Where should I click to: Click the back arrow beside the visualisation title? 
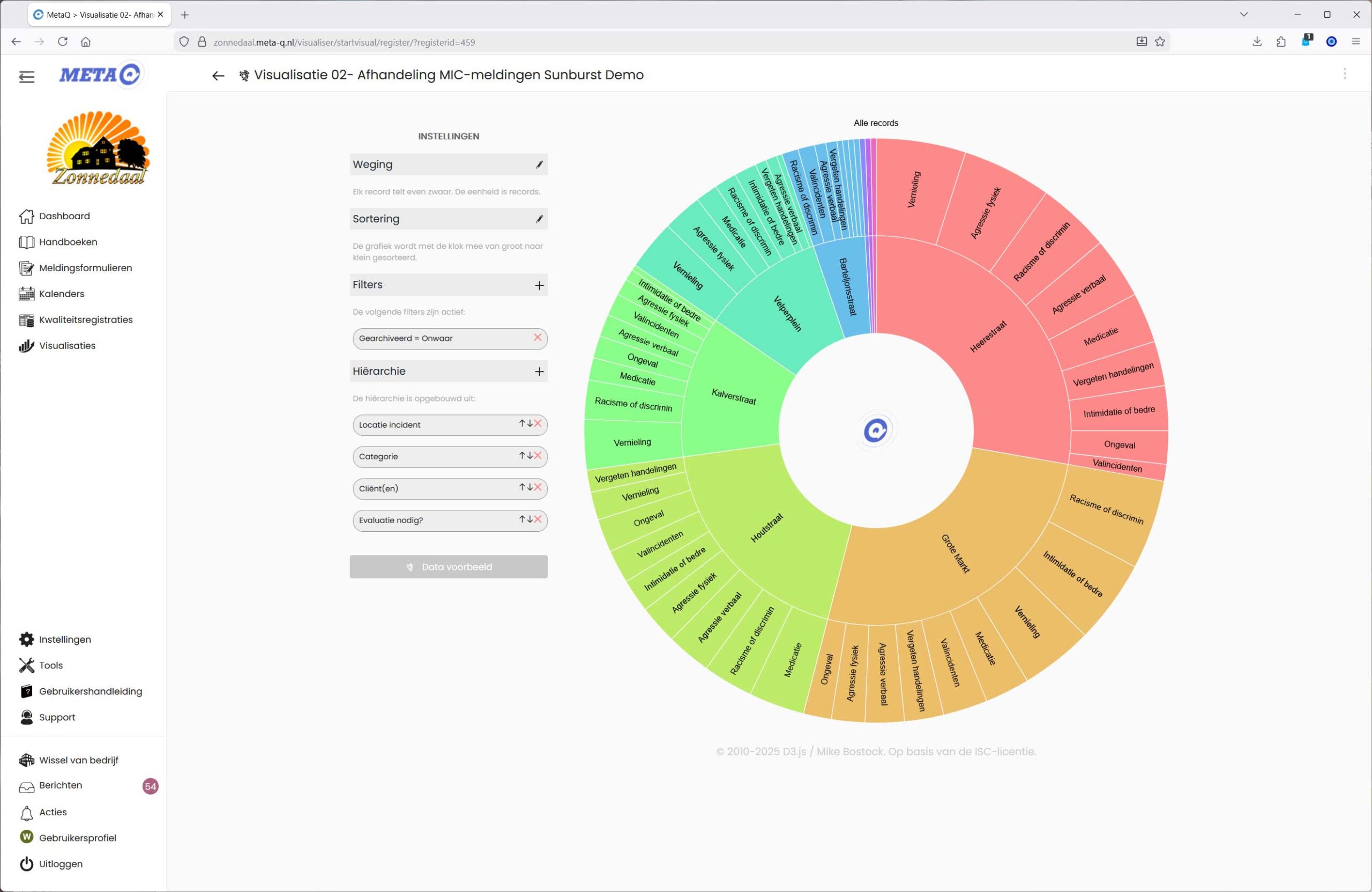click(x=218, y=76)
